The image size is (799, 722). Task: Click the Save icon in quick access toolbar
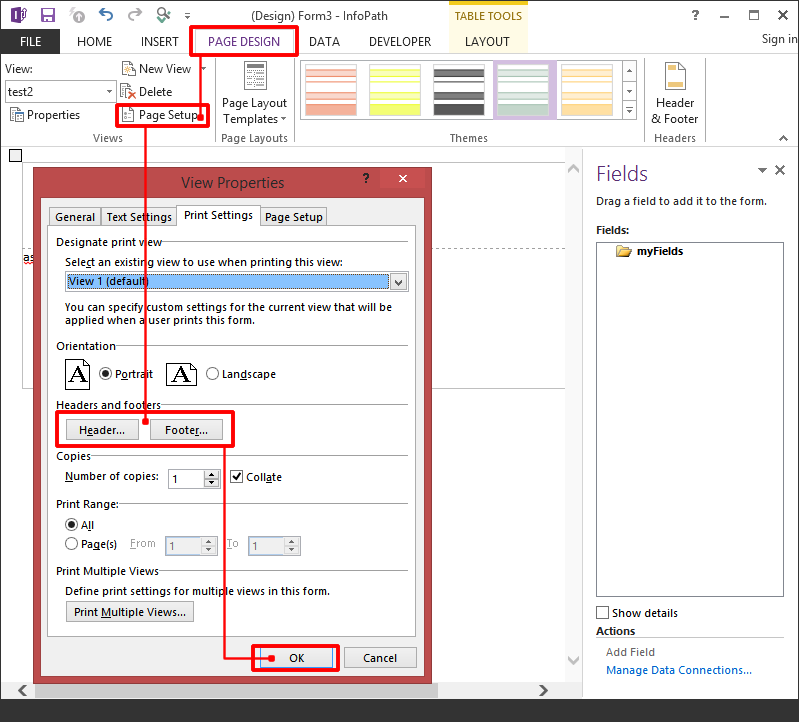(x=48, y=15)
